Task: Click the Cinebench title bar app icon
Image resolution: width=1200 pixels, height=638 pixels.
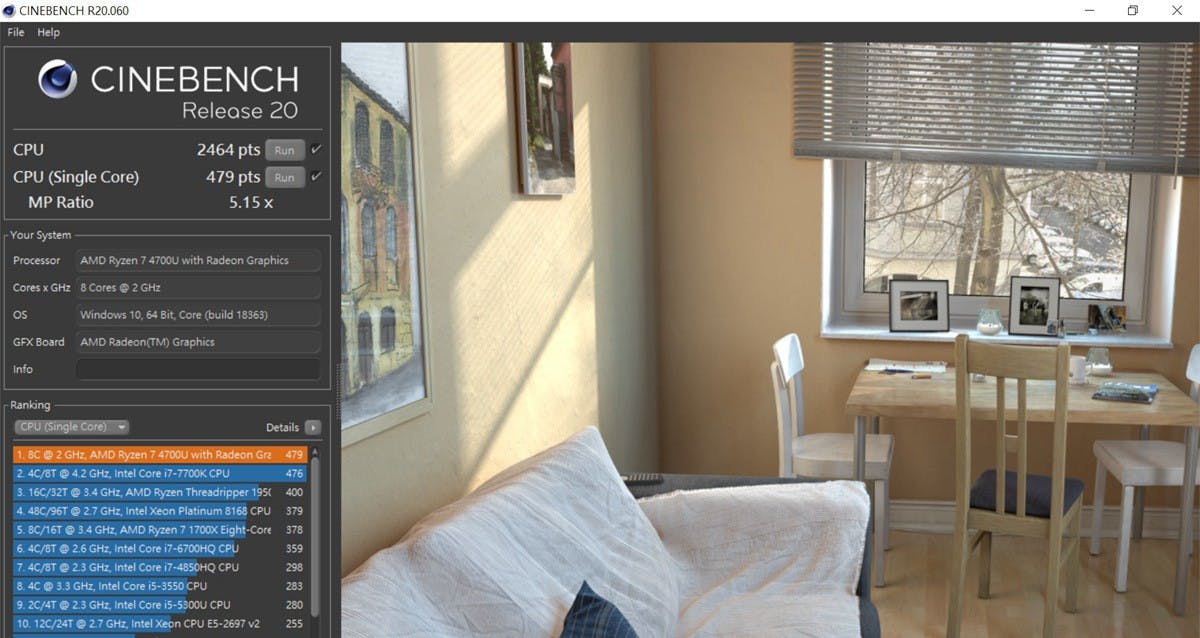Action: tap(10, 11)
